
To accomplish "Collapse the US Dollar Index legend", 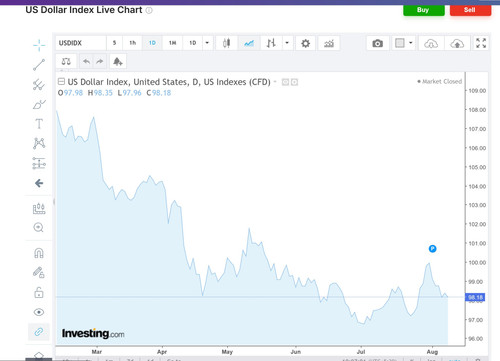I will tap(61, 82).
